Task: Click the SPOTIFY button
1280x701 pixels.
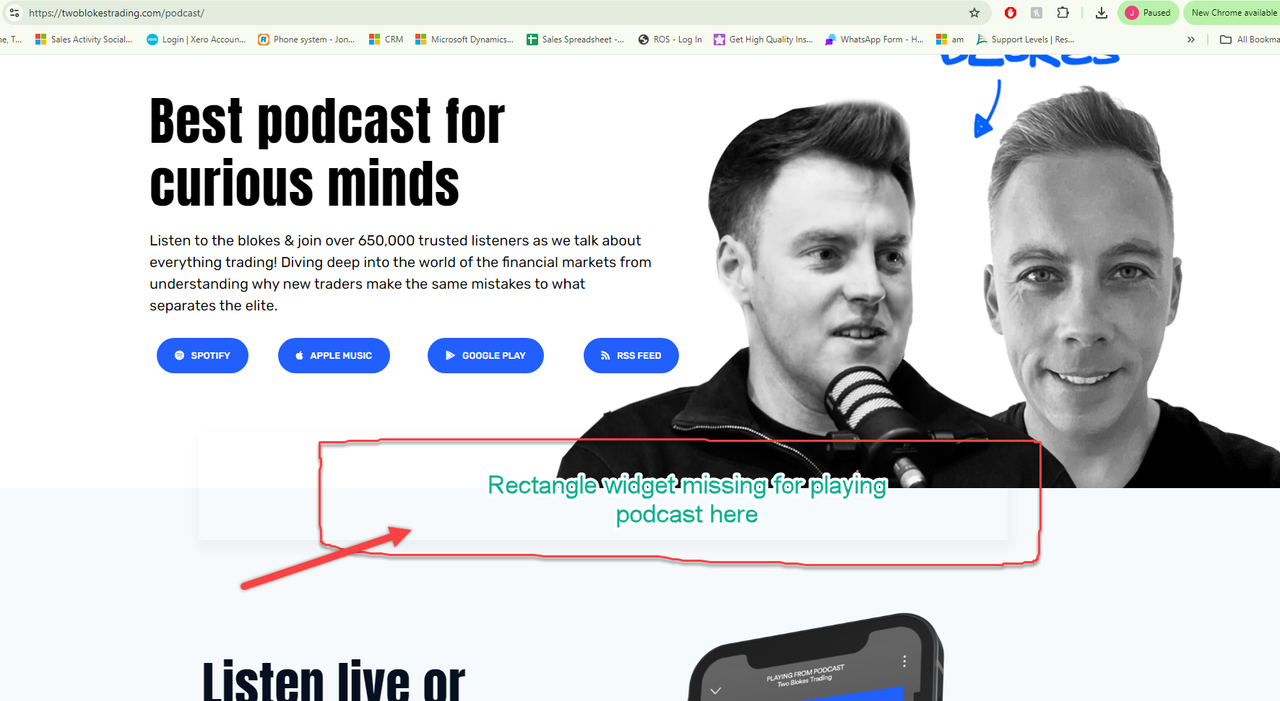Action: [202, 356]
